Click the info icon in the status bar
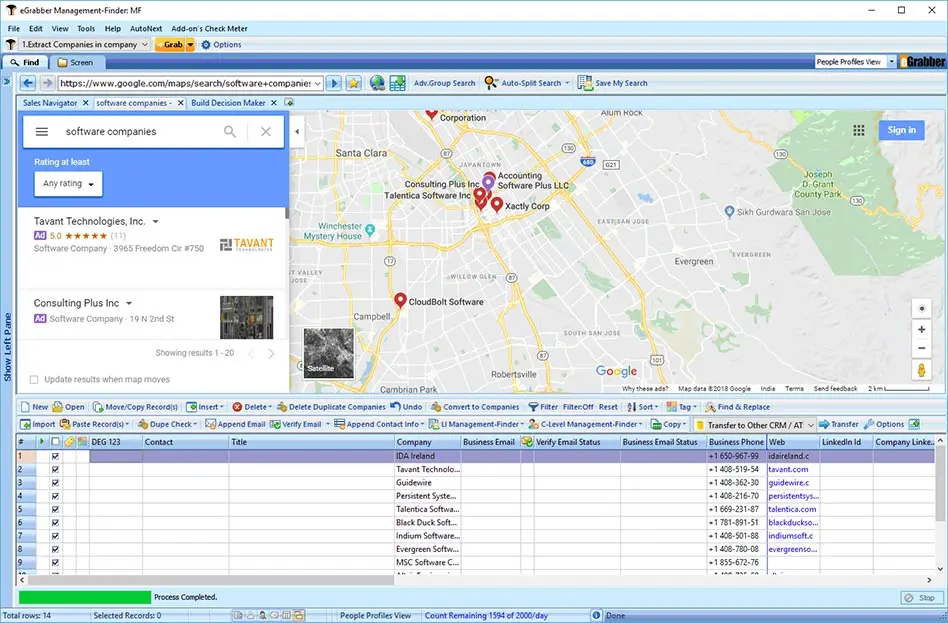Image resolution: width=948 pixels, height=623 pixels. 596,615
